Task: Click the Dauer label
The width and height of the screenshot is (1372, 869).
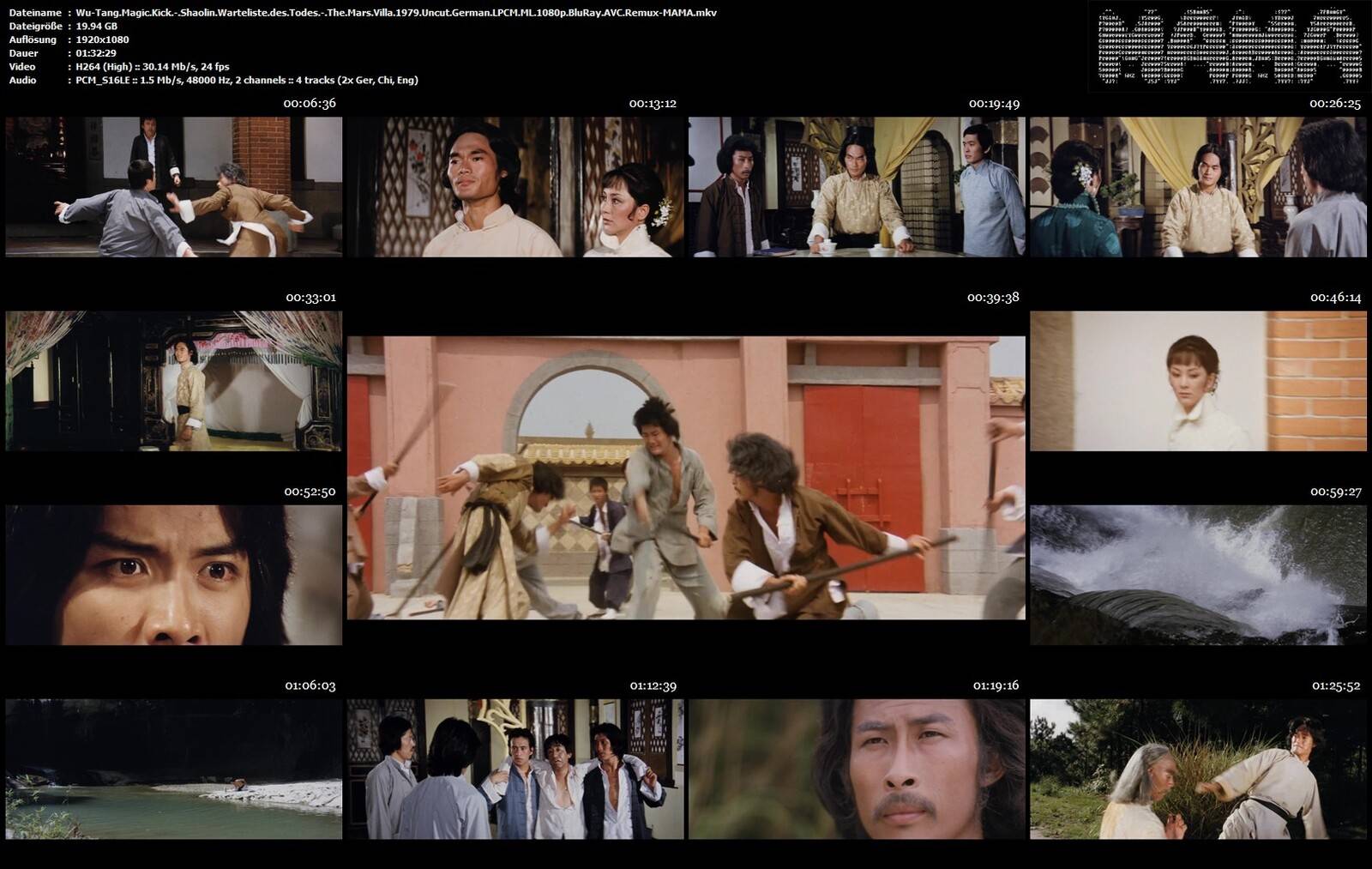Action: (x=23, y=53)
